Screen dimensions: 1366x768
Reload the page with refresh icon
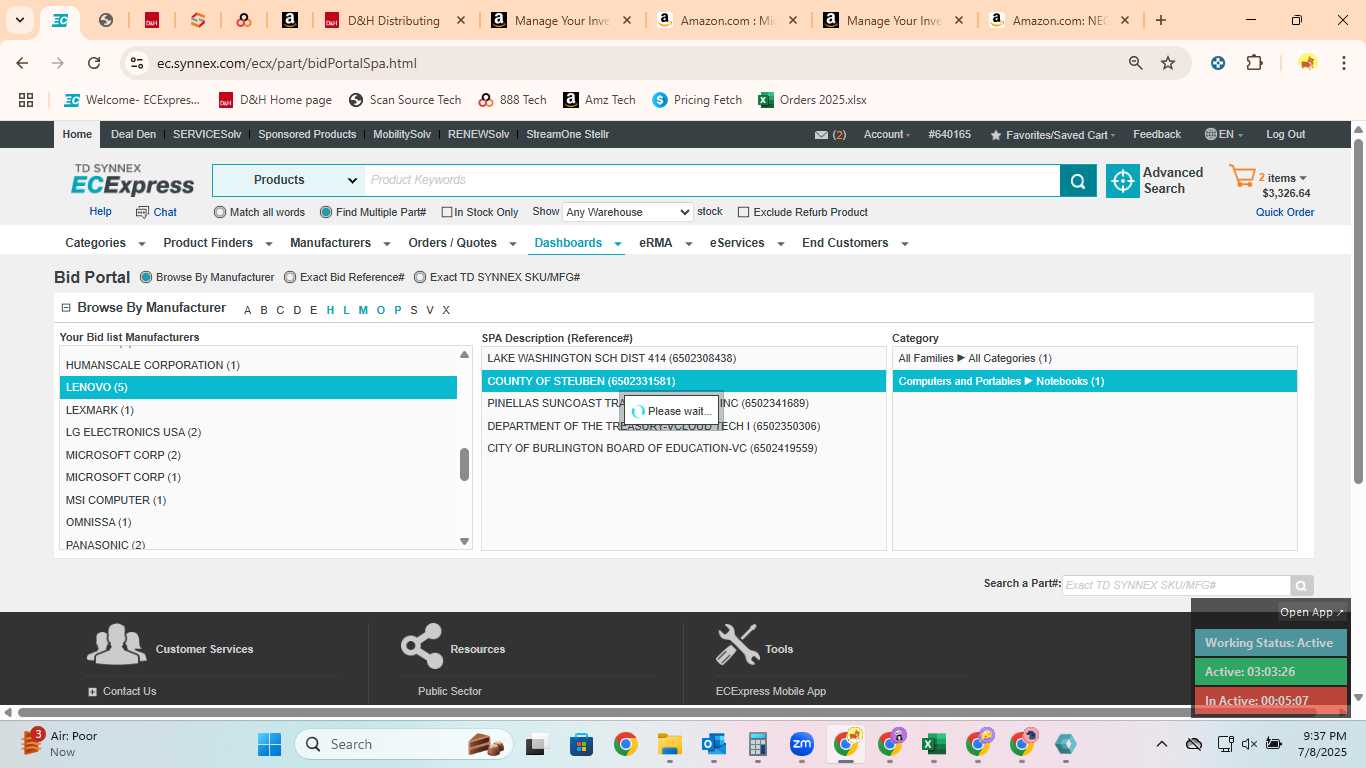click(x=94, y=63)
